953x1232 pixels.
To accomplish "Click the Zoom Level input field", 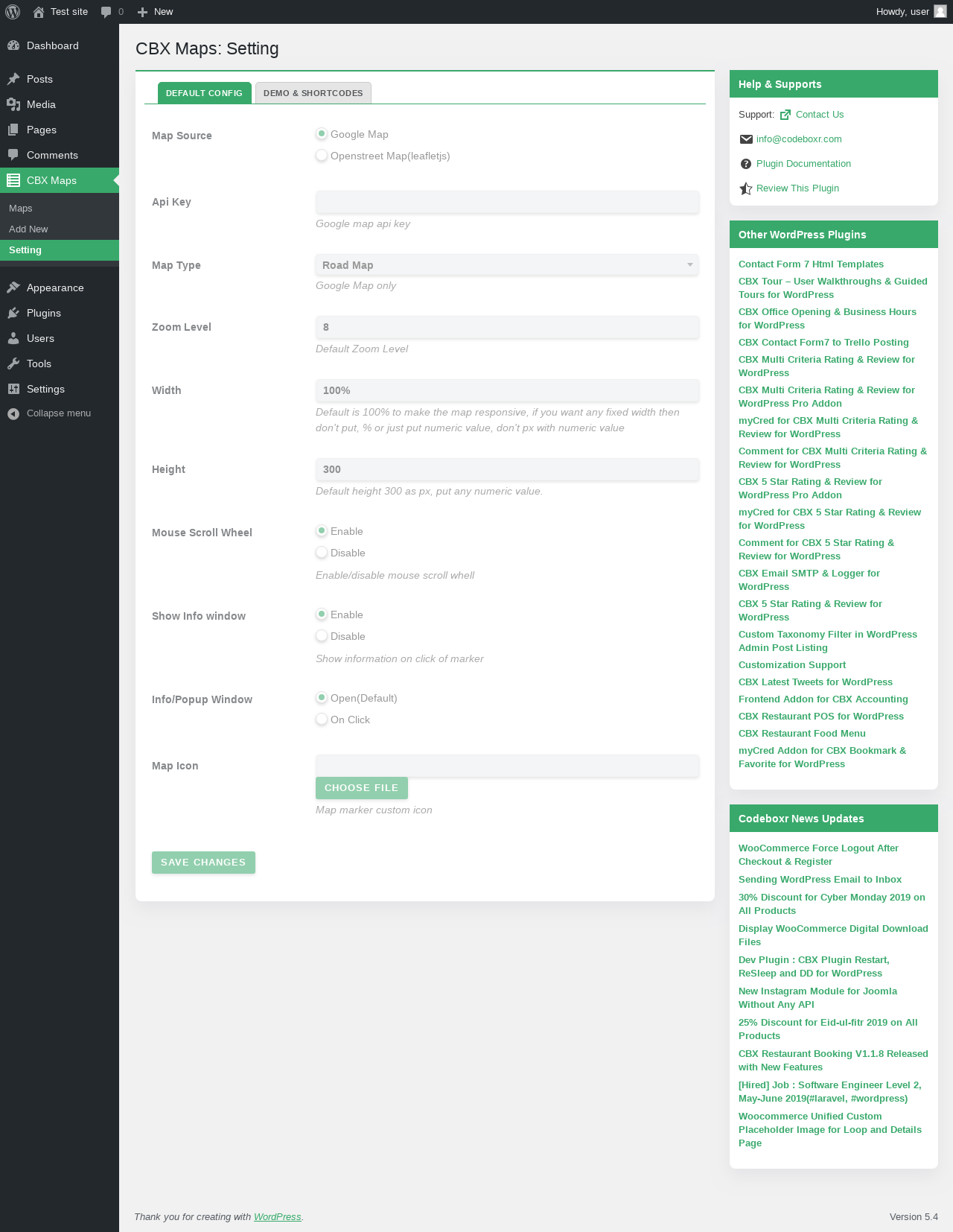I will click(x=507, y=327).
